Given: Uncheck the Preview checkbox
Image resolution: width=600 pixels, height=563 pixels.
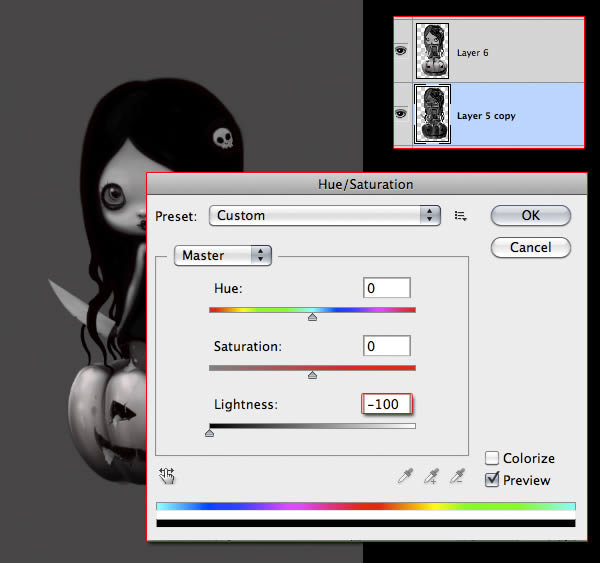Looking at the screenshot, I should (x=492, y=480).
